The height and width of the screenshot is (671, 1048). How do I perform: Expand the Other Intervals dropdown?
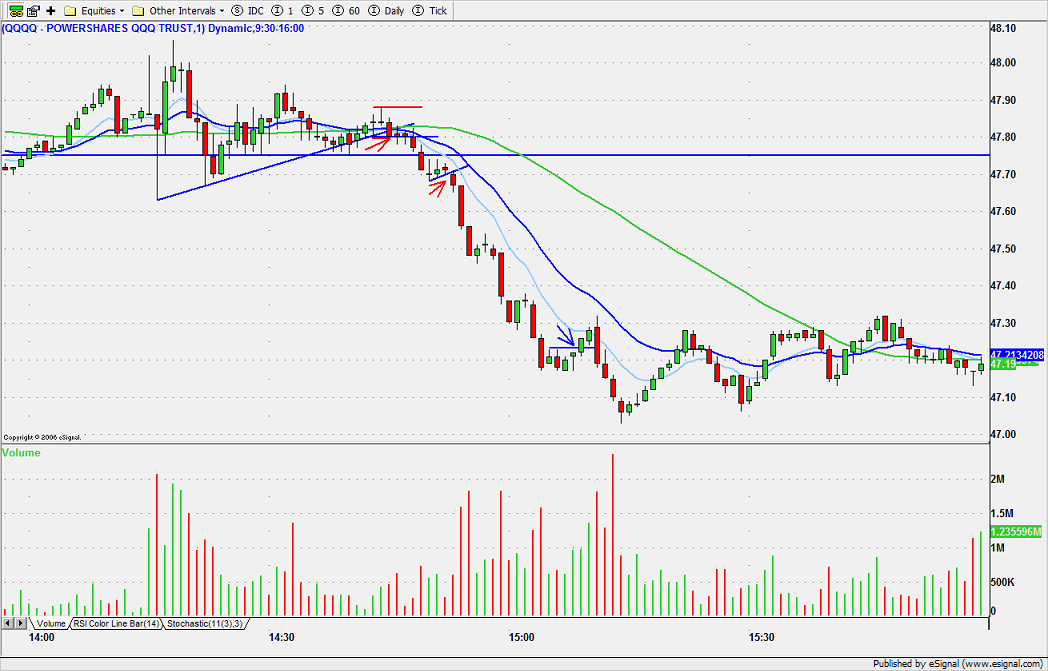178,11
